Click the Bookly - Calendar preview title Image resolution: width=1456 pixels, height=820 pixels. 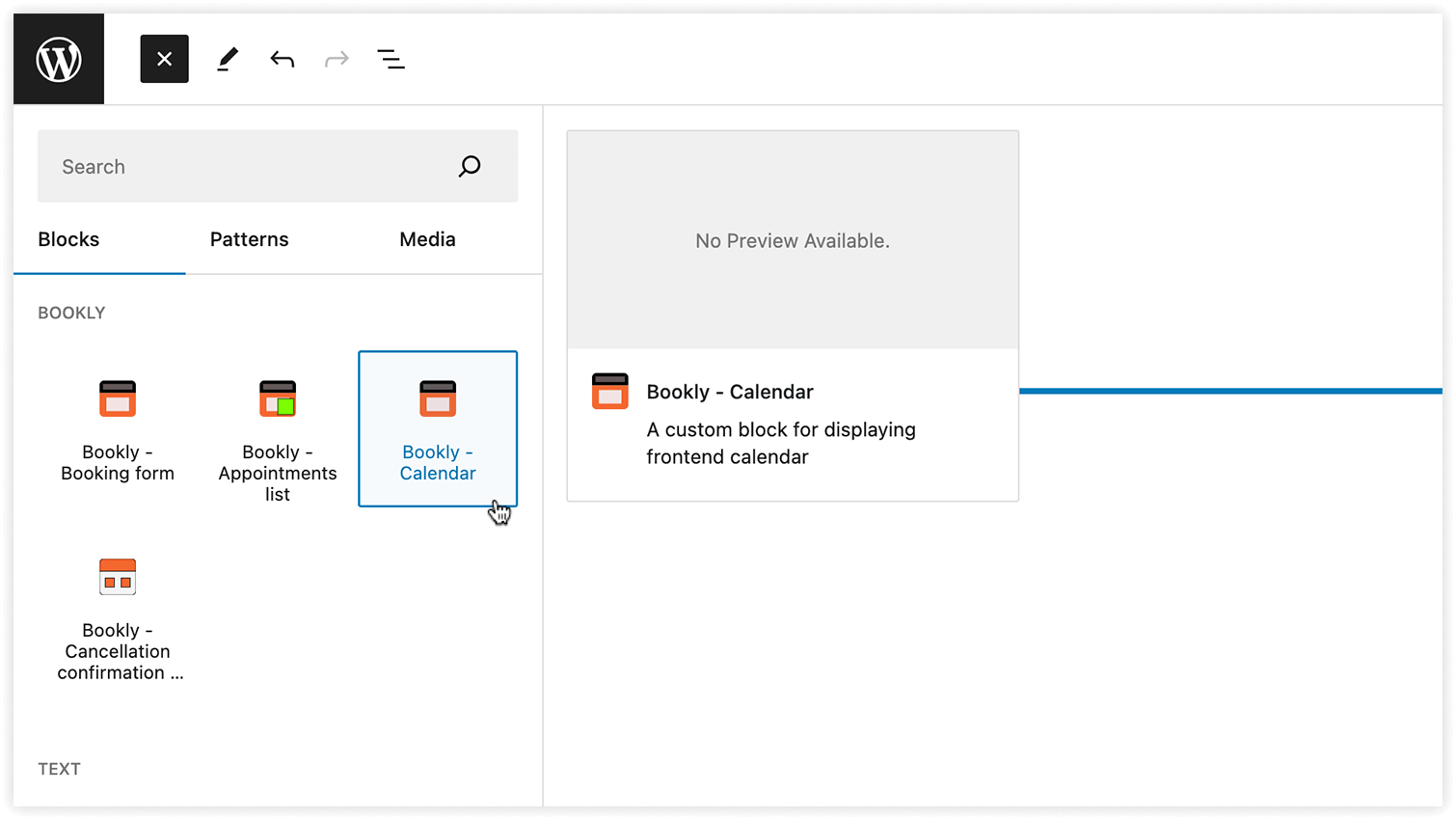point(730,392)
